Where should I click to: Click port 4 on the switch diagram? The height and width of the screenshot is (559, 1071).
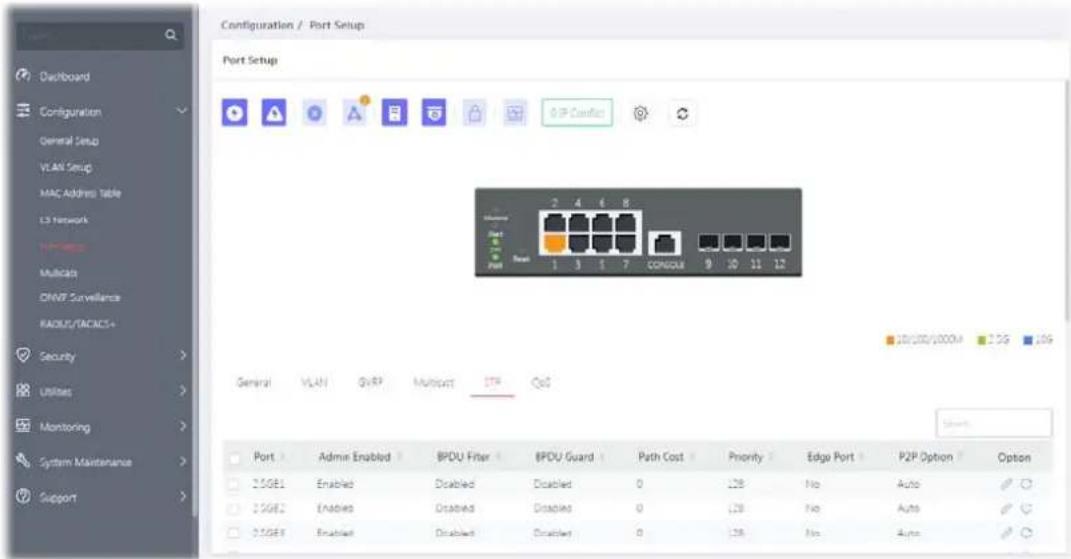579,222
